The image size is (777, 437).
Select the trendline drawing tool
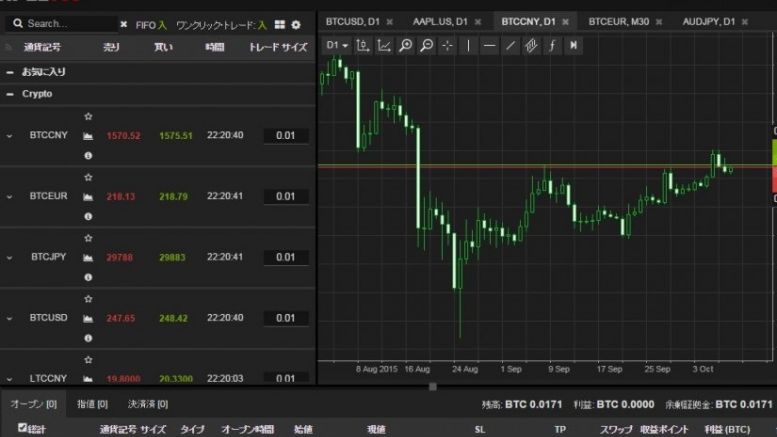510,46
